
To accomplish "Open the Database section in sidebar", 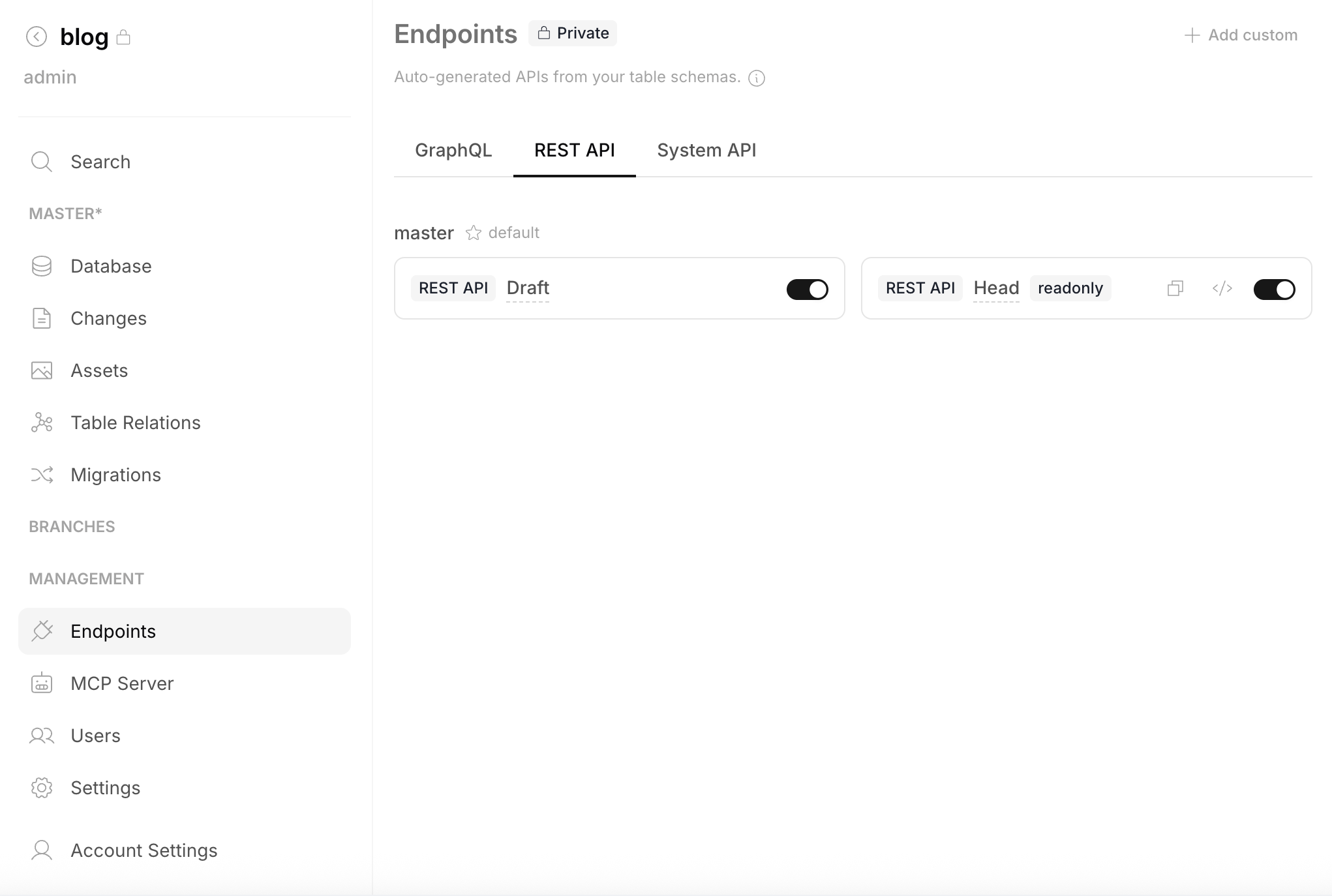I will 110,266.
